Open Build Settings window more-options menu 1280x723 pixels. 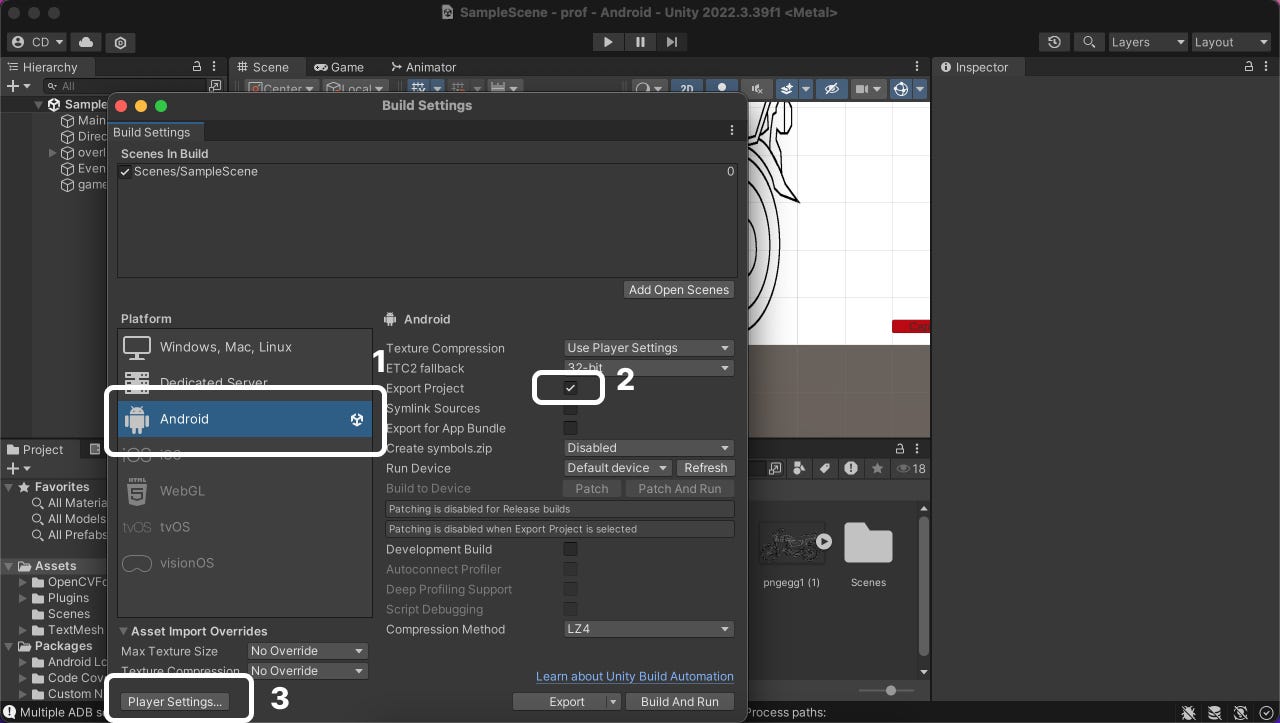coord(732,131)
